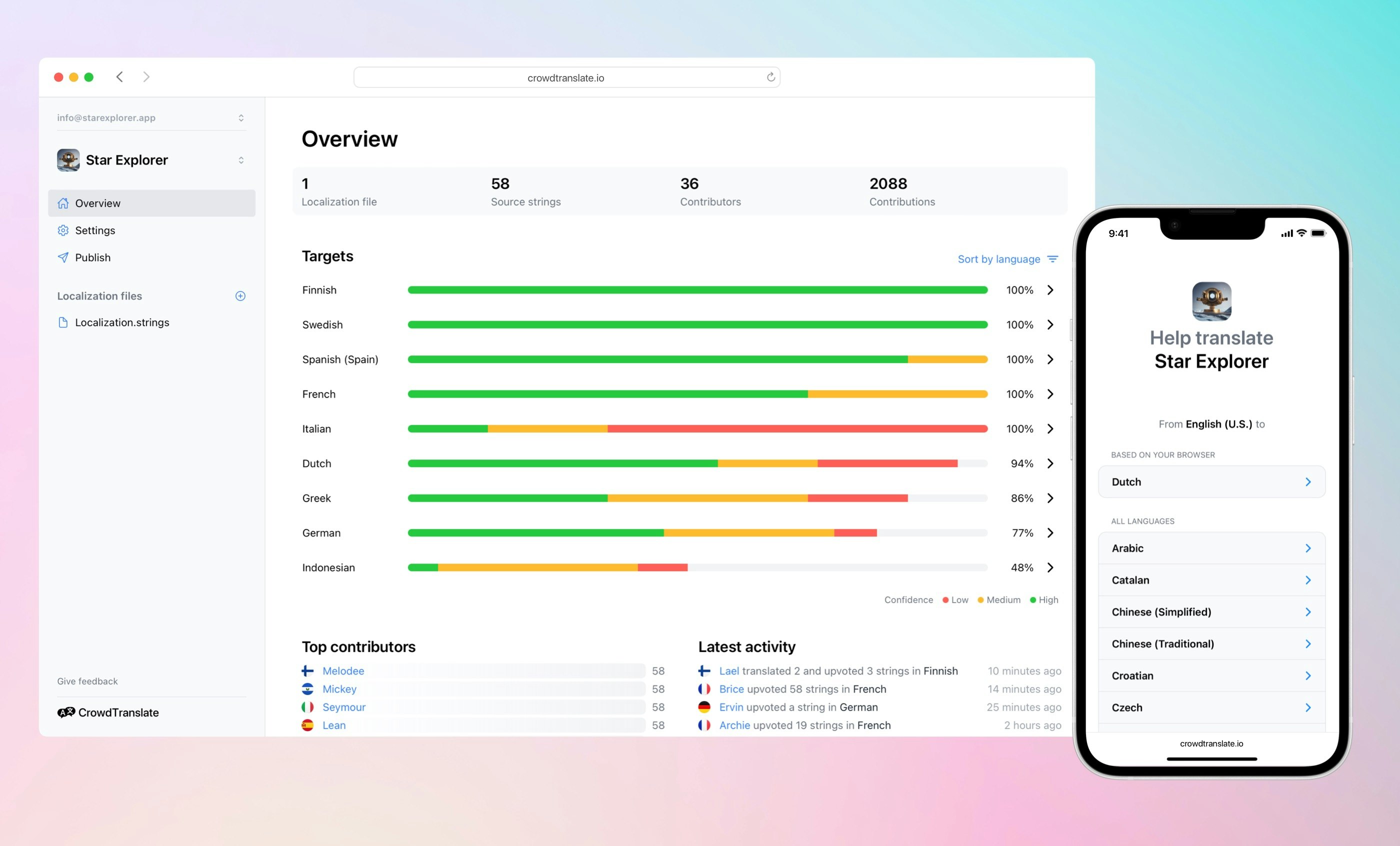Open contributor Mickey

pyautogui.click(x=340, y=688)
